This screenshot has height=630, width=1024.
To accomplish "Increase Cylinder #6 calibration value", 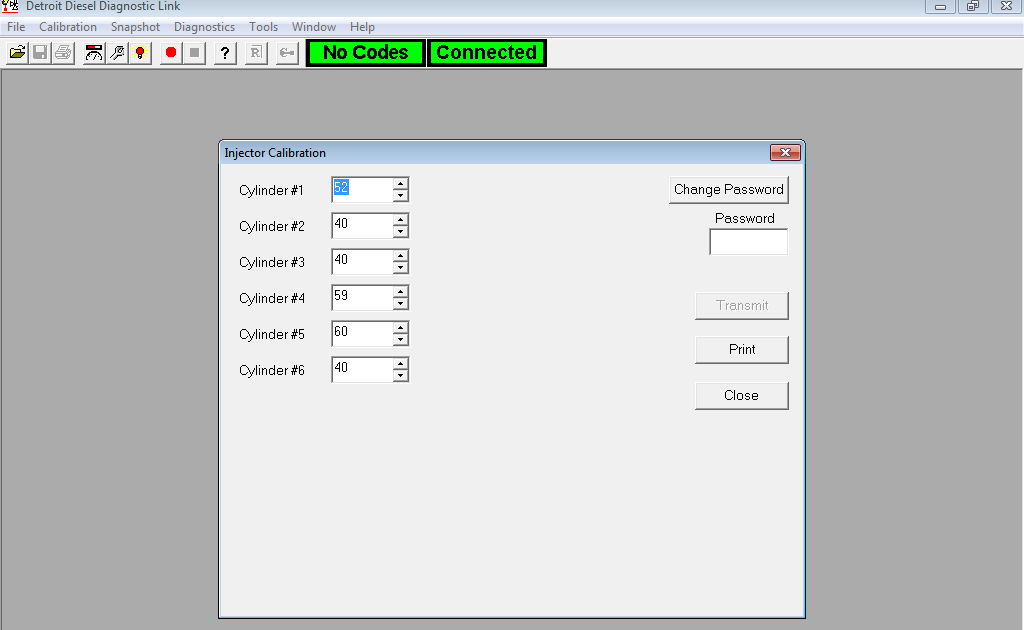I will [x=401, y=364].
